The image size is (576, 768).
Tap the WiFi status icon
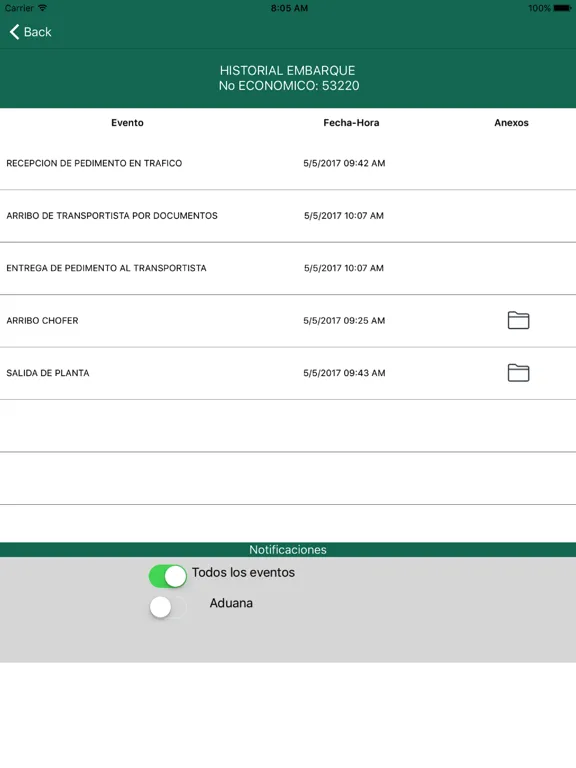[43, 8]
